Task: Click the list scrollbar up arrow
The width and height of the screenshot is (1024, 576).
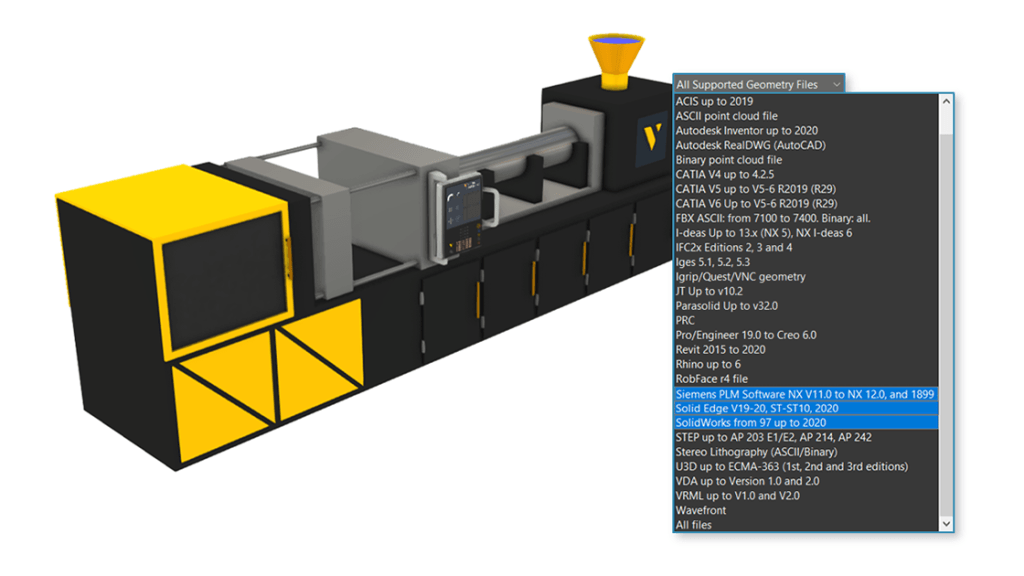Action: (946, 101)
